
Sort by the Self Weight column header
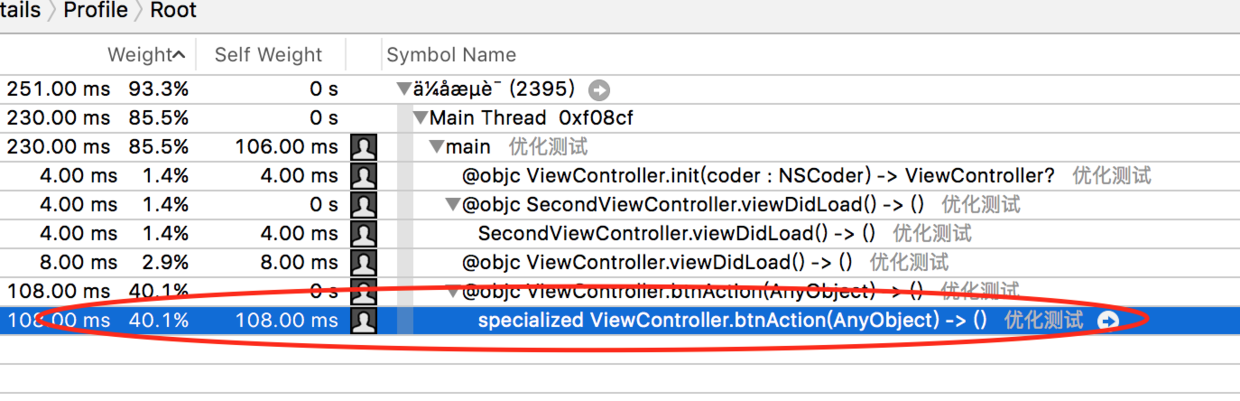(268, 55)
